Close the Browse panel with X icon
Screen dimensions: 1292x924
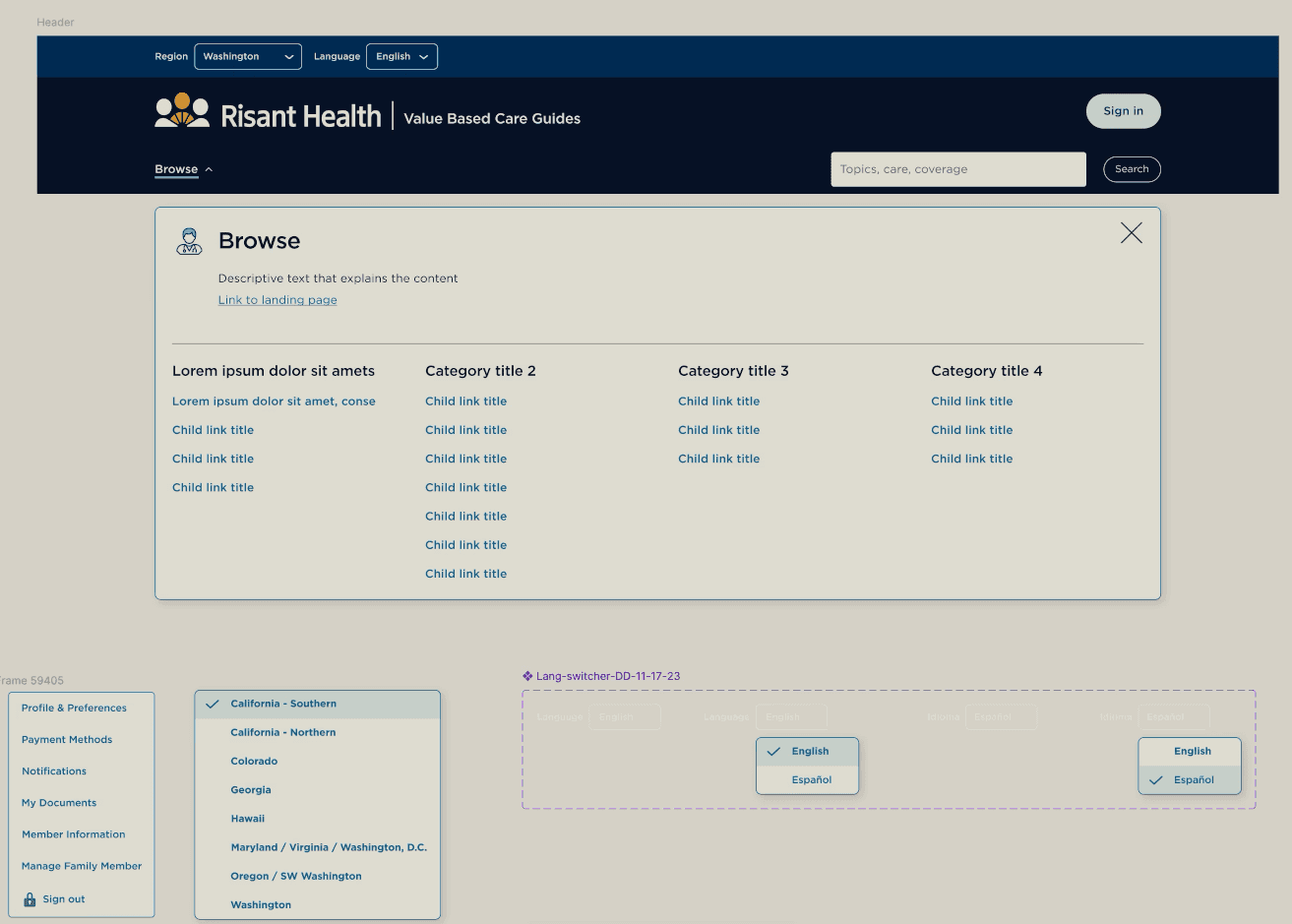click(1132, 232)
